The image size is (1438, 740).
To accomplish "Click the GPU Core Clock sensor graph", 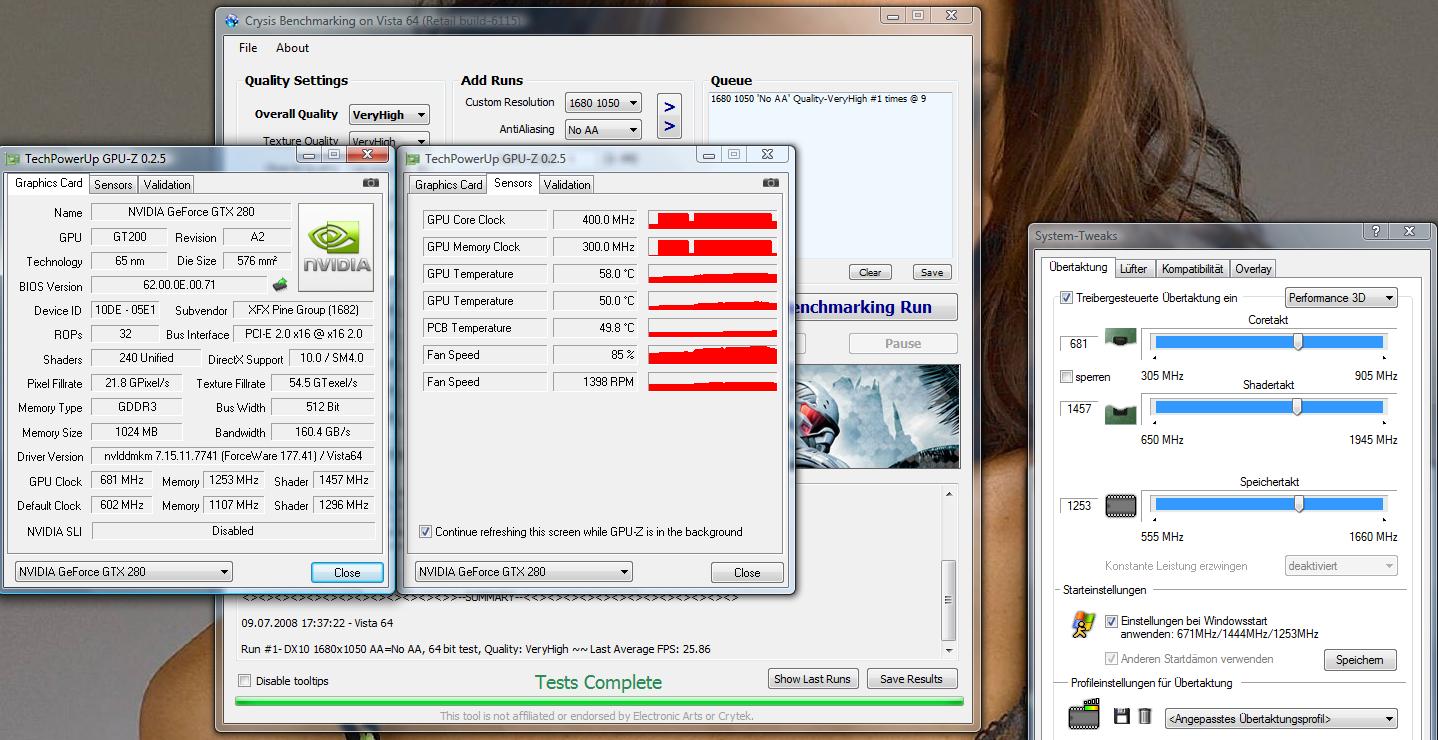I will point(713,220).
